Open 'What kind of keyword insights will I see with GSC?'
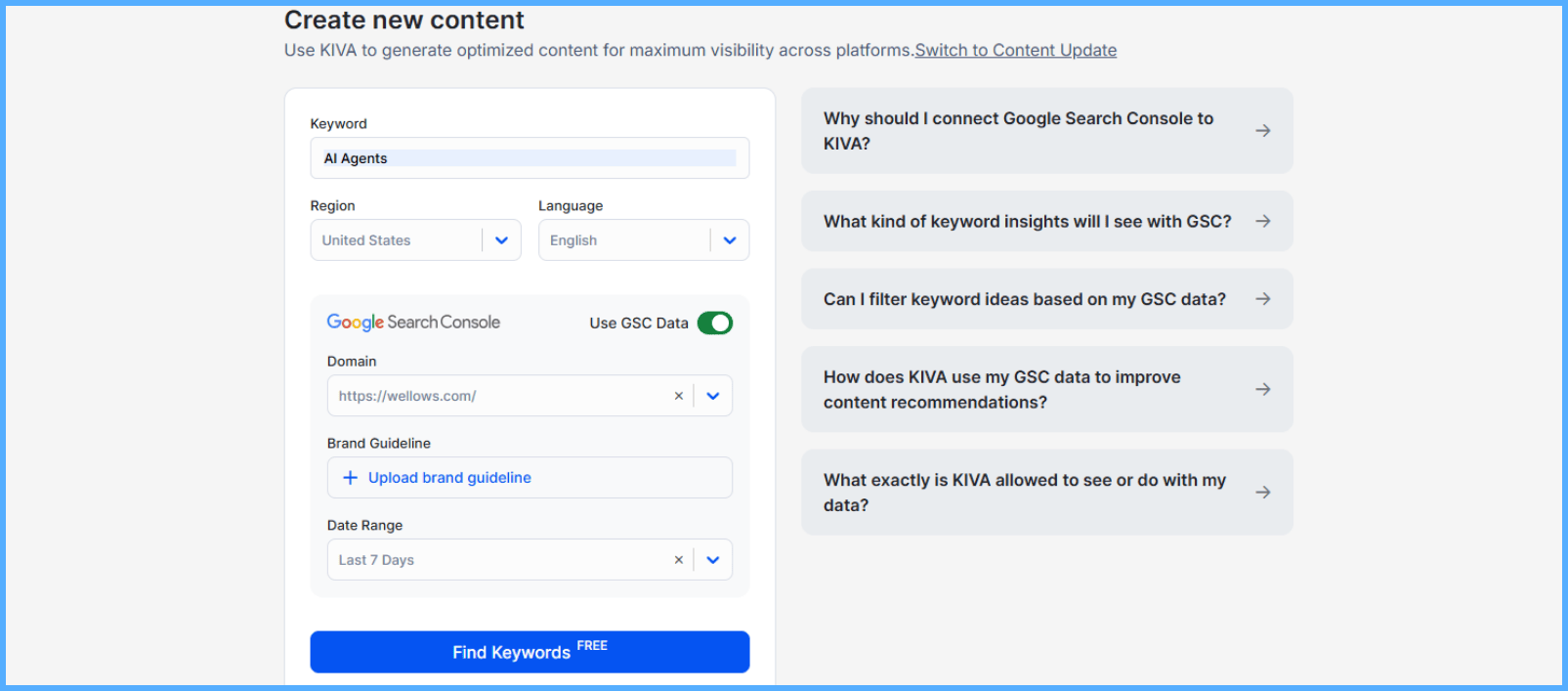 [x=1047, y=221]
